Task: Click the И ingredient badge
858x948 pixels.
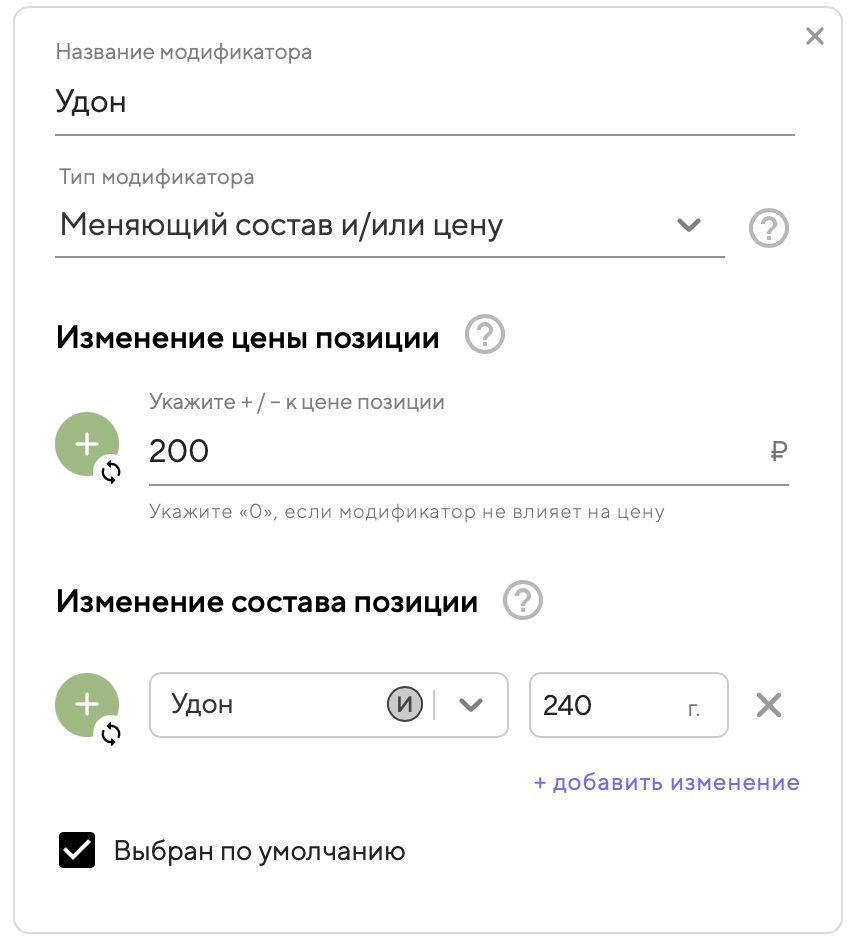Action: coord(405,705)
